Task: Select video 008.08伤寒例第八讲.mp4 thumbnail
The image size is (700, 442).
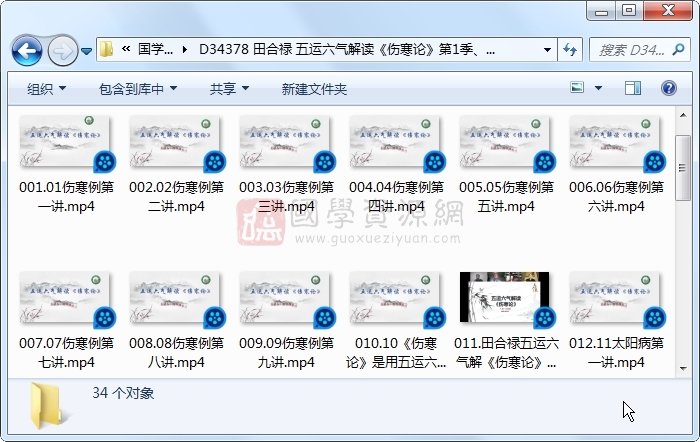Action: tap(176, 299)
